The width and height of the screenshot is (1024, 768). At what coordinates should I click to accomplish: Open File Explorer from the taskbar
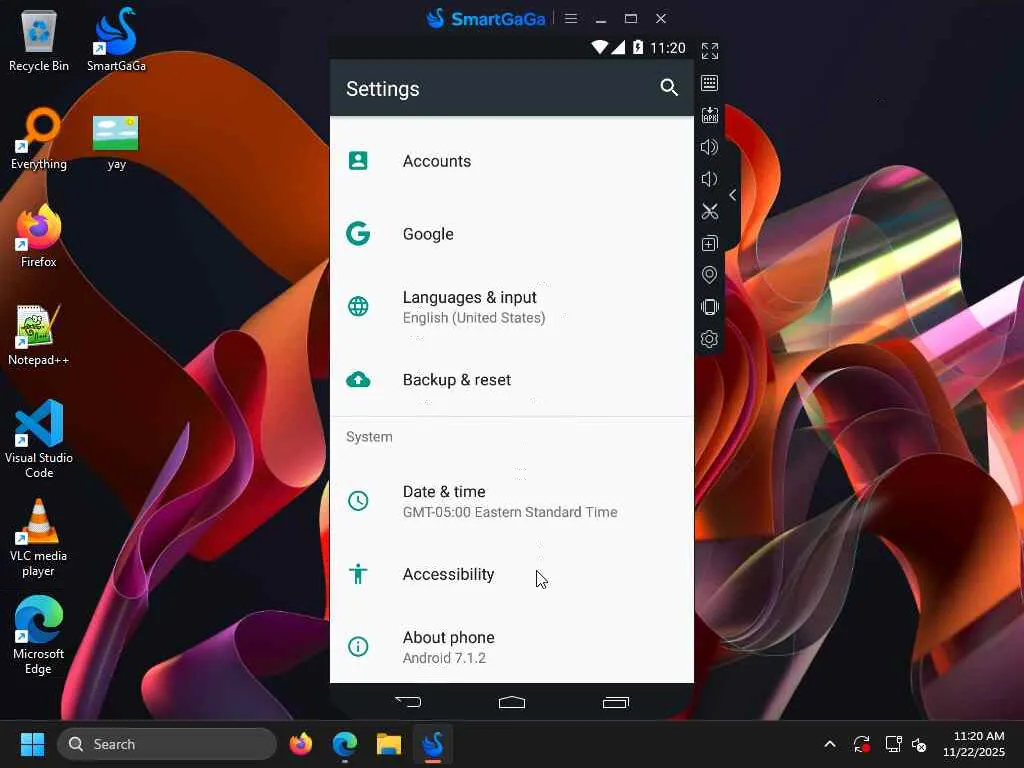389,744
